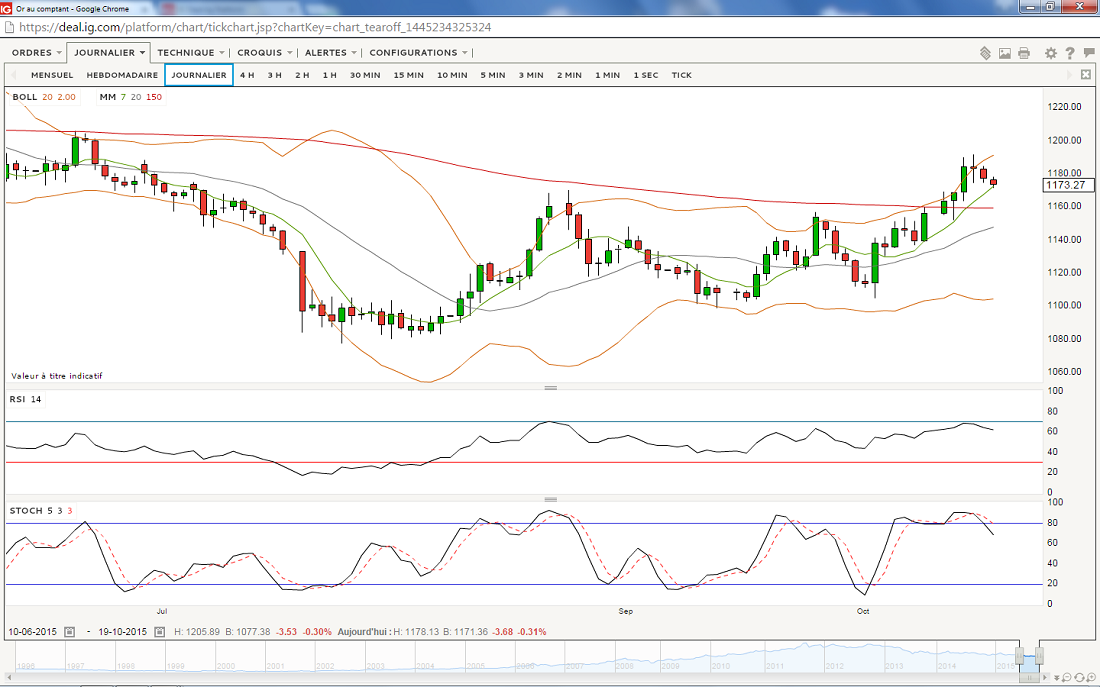Viewport: 1100px width, 687px height.
Task: Print the chart using printer icon
Action: click(1024, 53)
